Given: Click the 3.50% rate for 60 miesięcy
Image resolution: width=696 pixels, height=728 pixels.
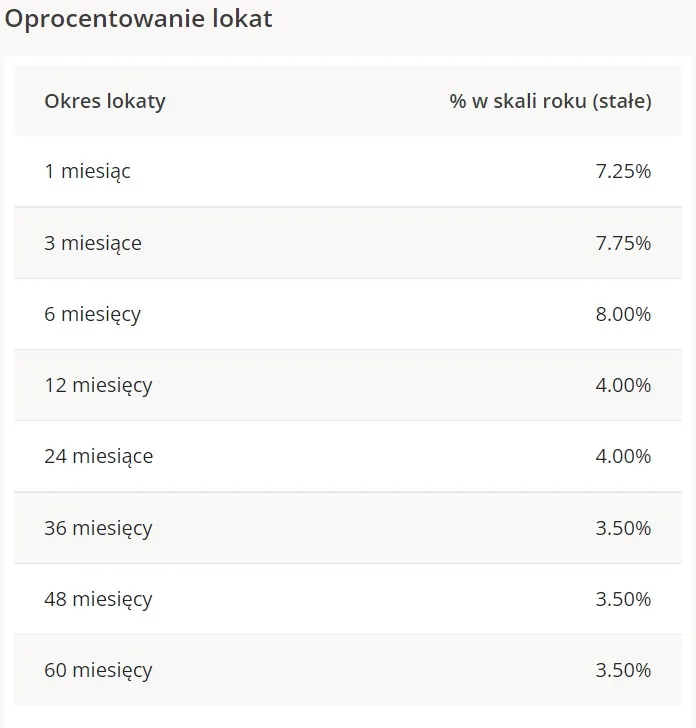Looking at the screenshot, I should click(623, 670).
